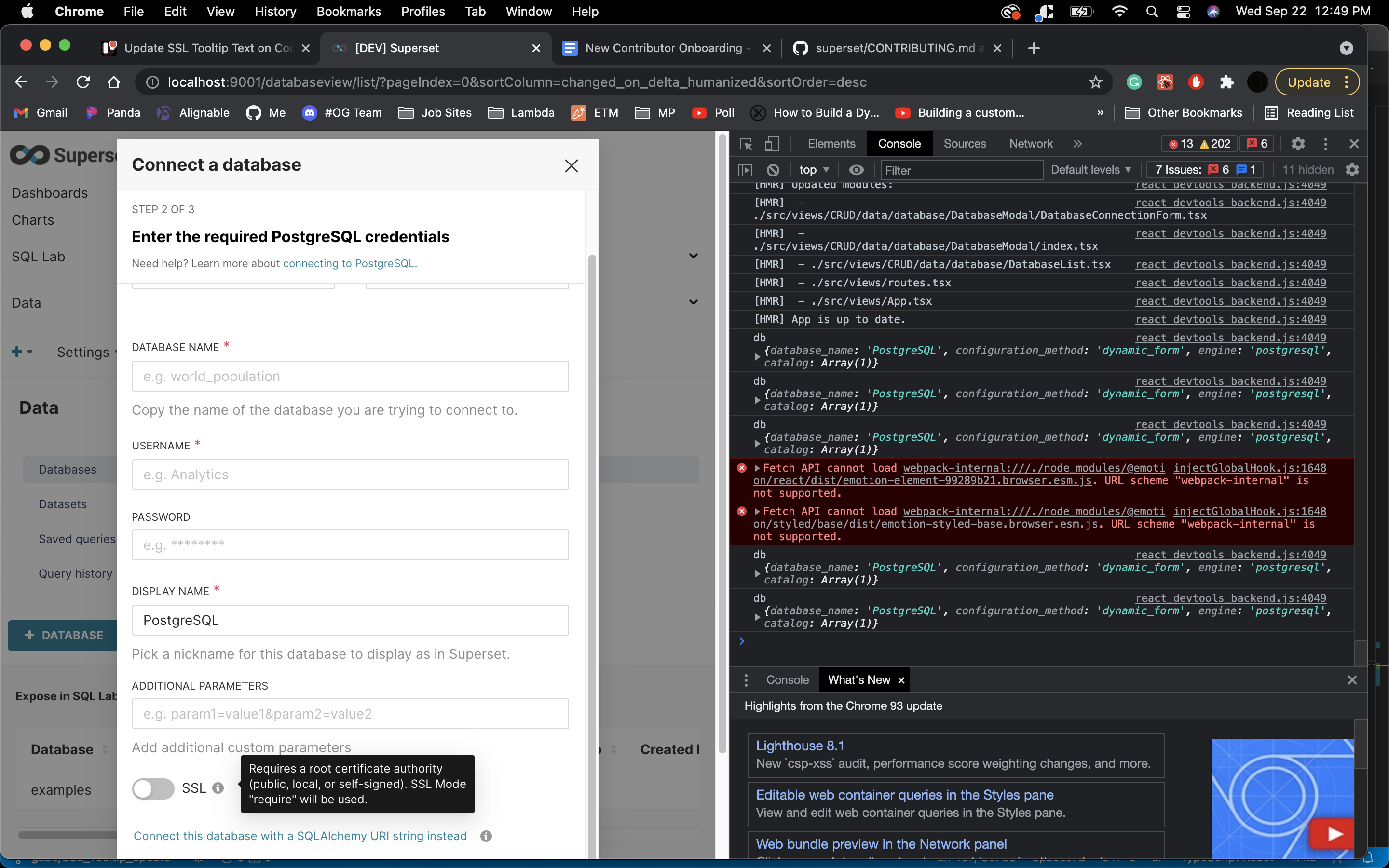Screen dimensions: 1389x868
Task: Enable the SSL toggle switch
Action: (x=153, y=788)
